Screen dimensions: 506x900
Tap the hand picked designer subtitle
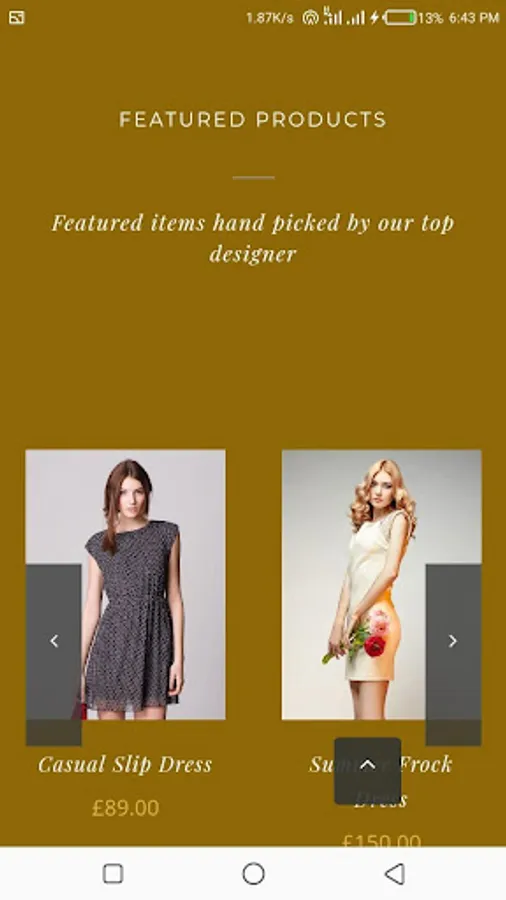tap(253, 238)
